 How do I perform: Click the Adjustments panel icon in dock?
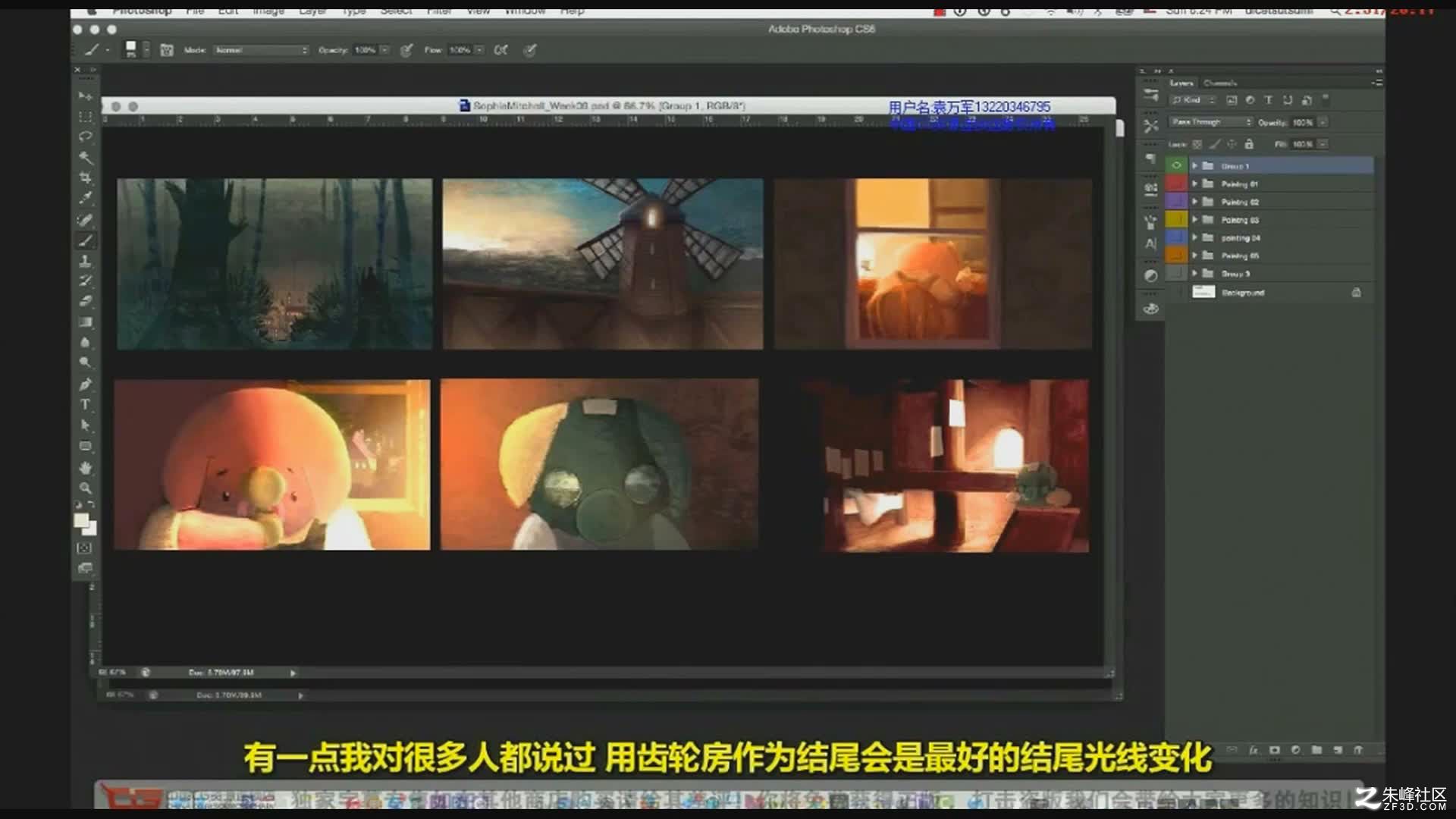tap(1151, 275)
